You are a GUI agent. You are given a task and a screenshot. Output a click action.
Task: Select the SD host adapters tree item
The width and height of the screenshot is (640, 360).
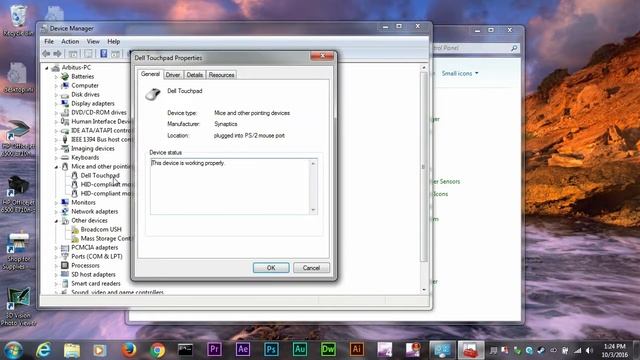tap(93, 274)
